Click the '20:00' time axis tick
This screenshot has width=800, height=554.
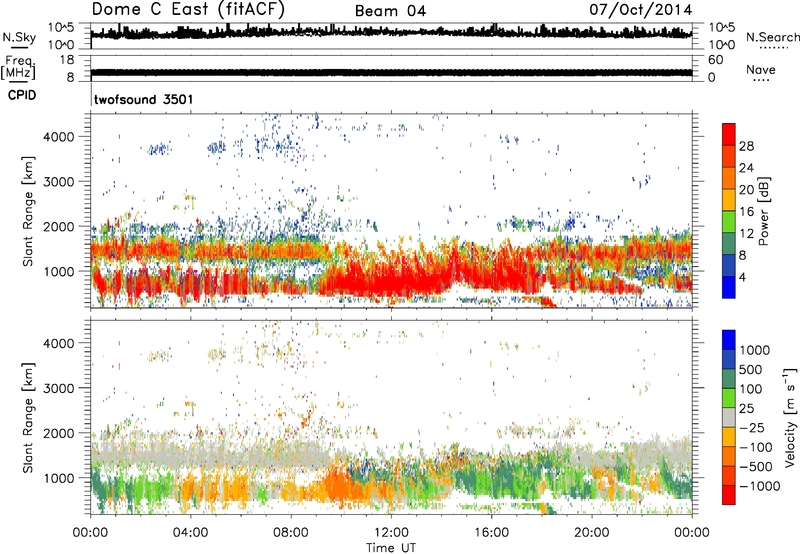click(x=591, y=533)
